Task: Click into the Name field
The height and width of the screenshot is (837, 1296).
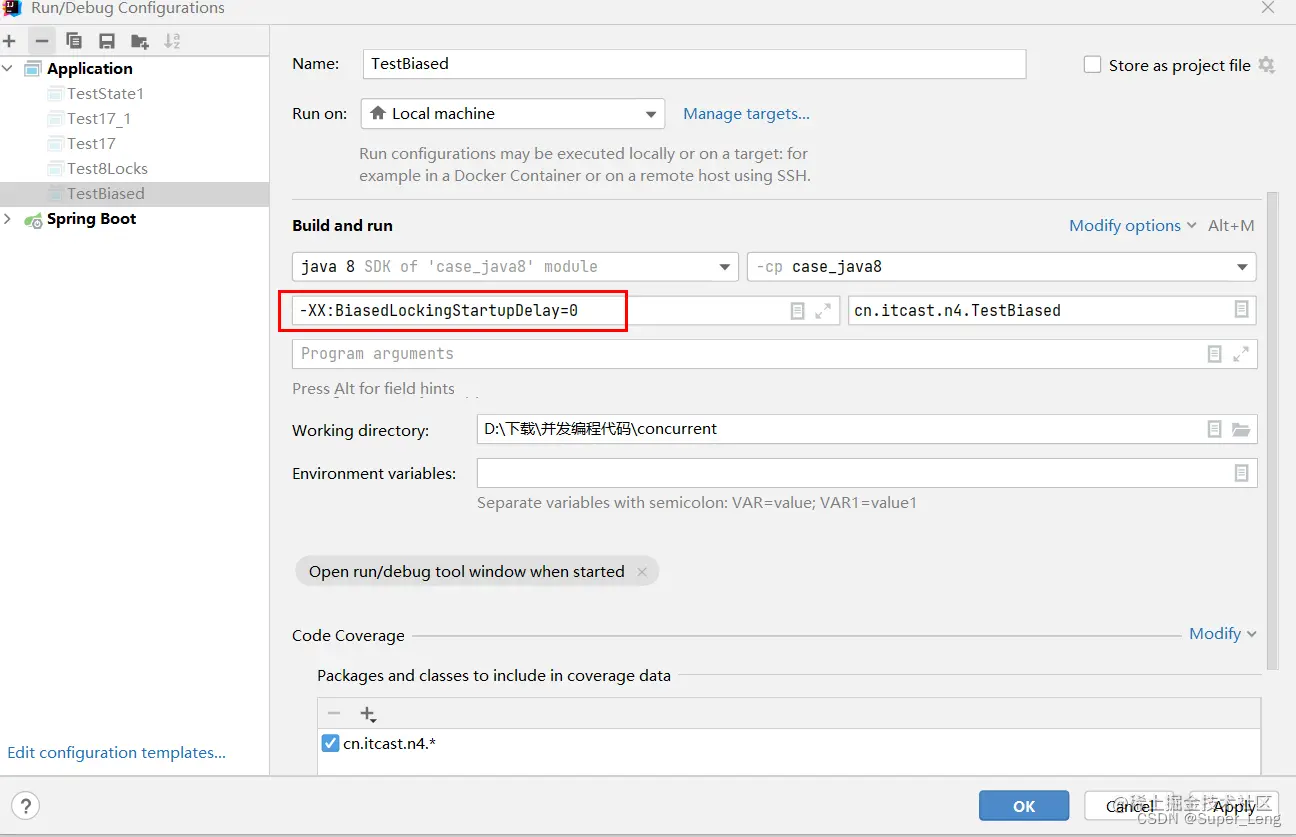Action: pyautogui.click(x=694, y=64)
